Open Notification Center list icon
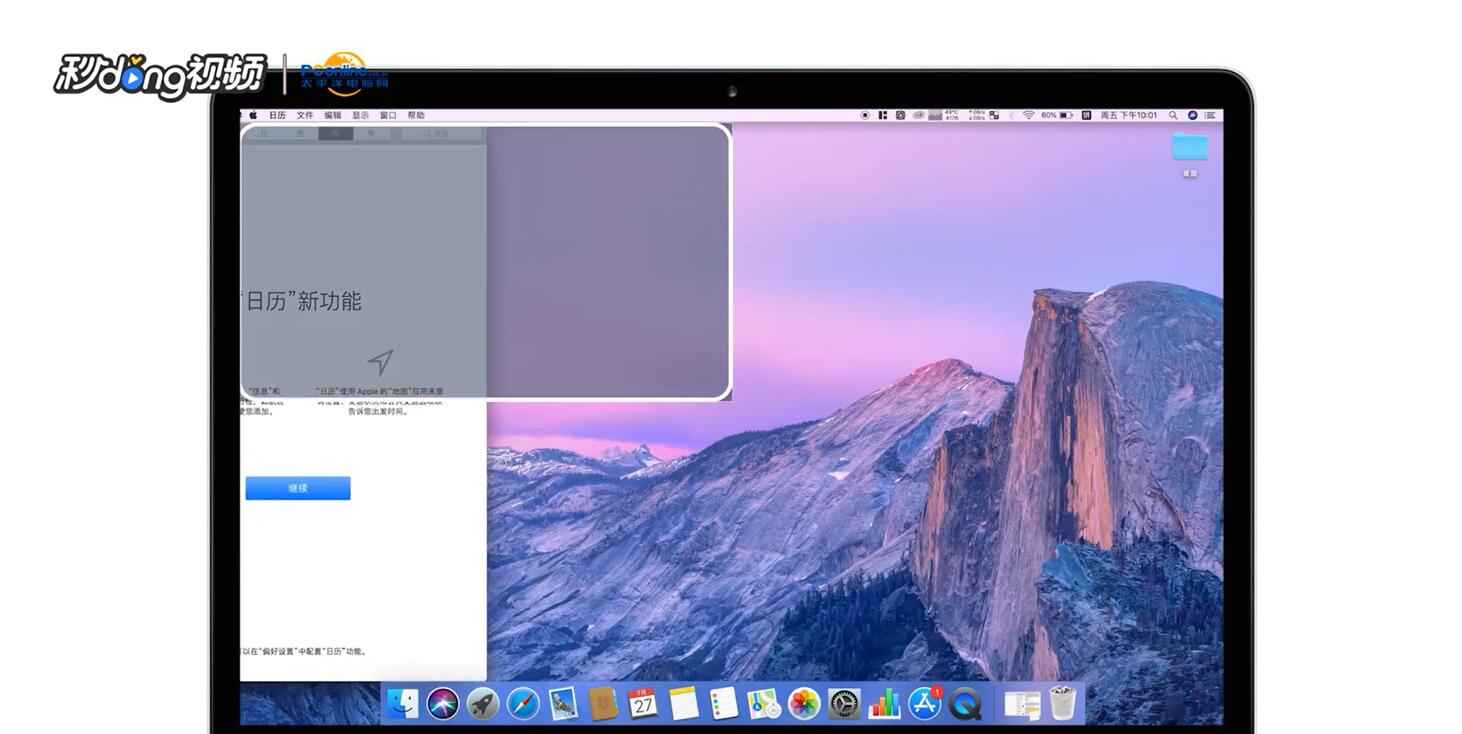 (1210, 115)
